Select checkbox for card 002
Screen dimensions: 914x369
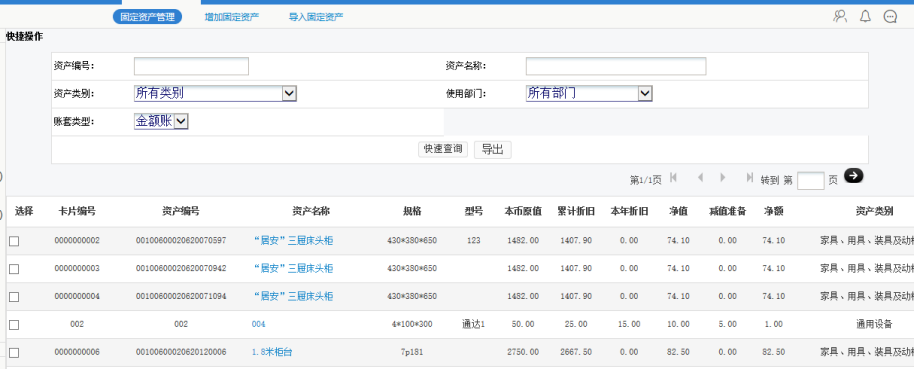[14, 325]
